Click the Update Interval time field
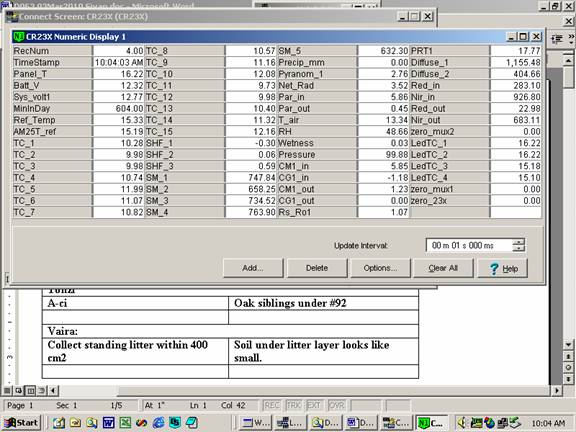The image size is (576, 432). pyautogui.click(x=469, y=245)
